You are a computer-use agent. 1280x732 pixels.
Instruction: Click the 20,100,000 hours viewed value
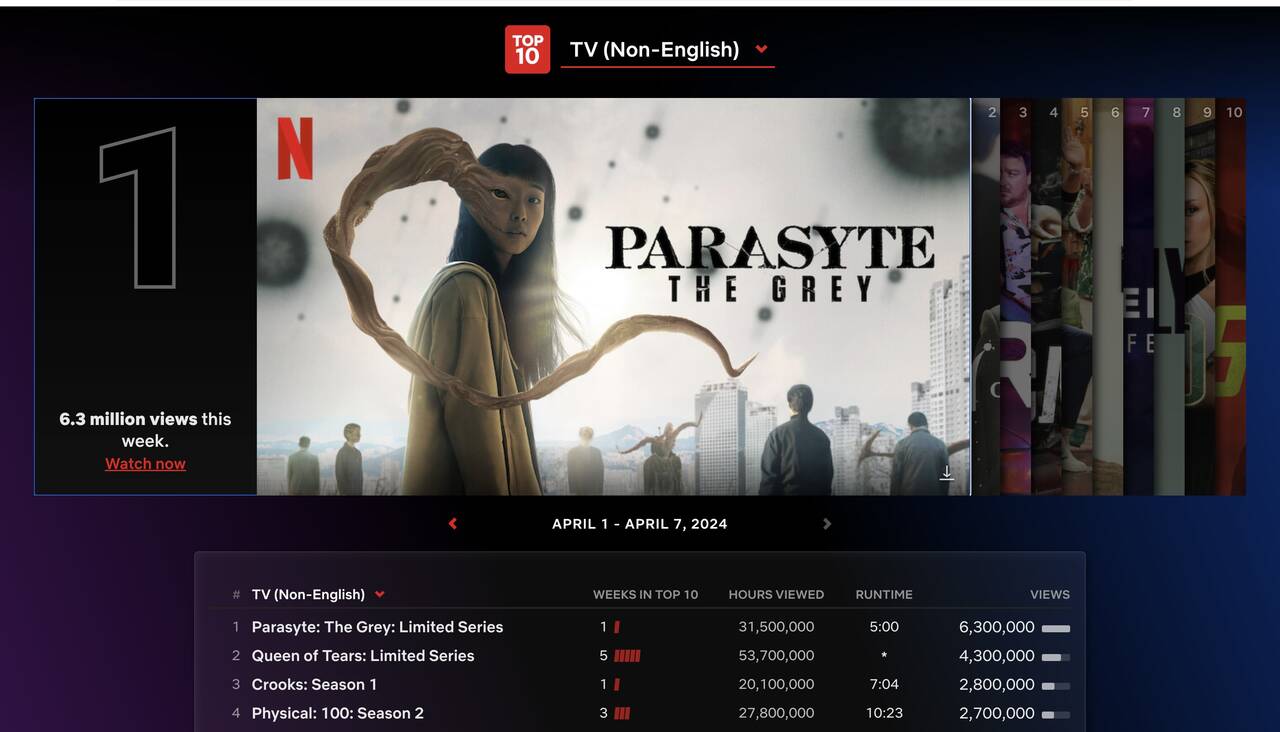pyautogui.click(x=776, y=685)
